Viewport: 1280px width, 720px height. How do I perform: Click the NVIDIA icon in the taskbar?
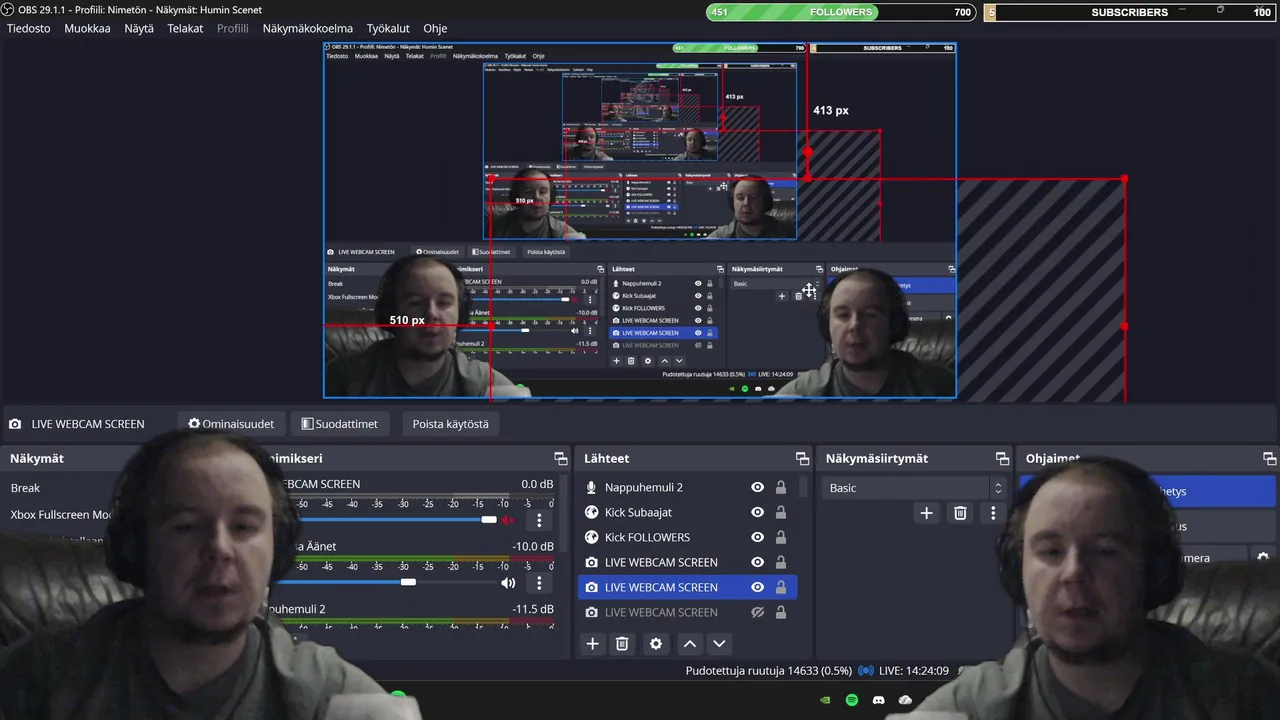coord(825,701)
